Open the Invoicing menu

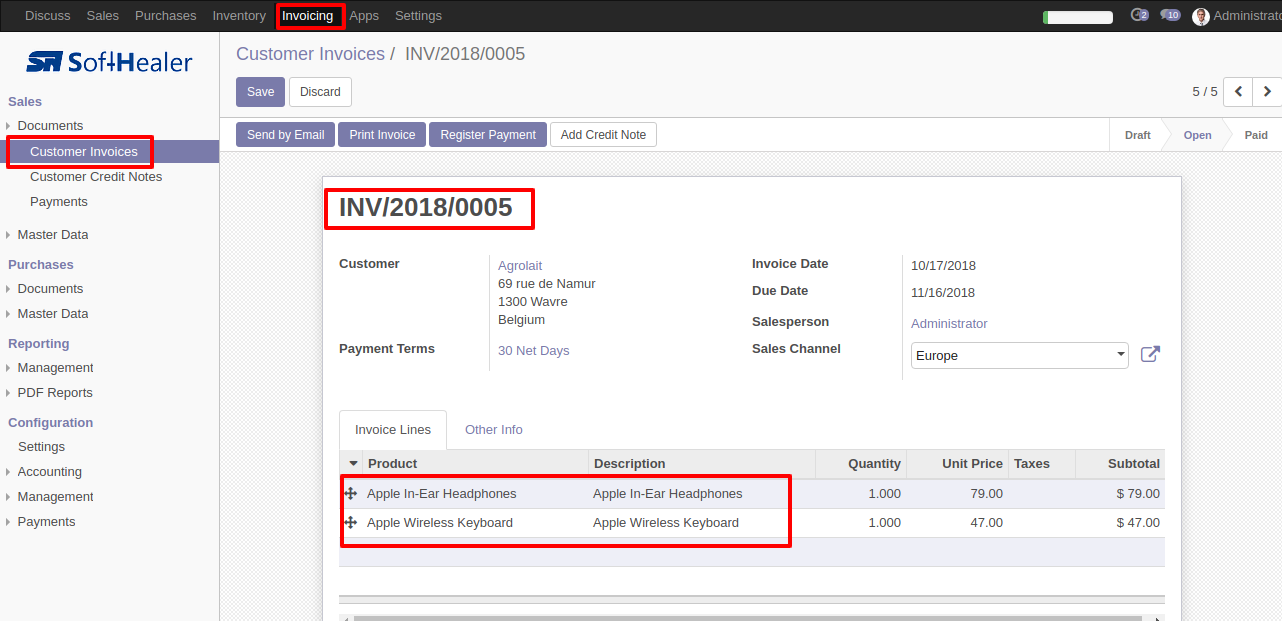click(x=307, y=16)
